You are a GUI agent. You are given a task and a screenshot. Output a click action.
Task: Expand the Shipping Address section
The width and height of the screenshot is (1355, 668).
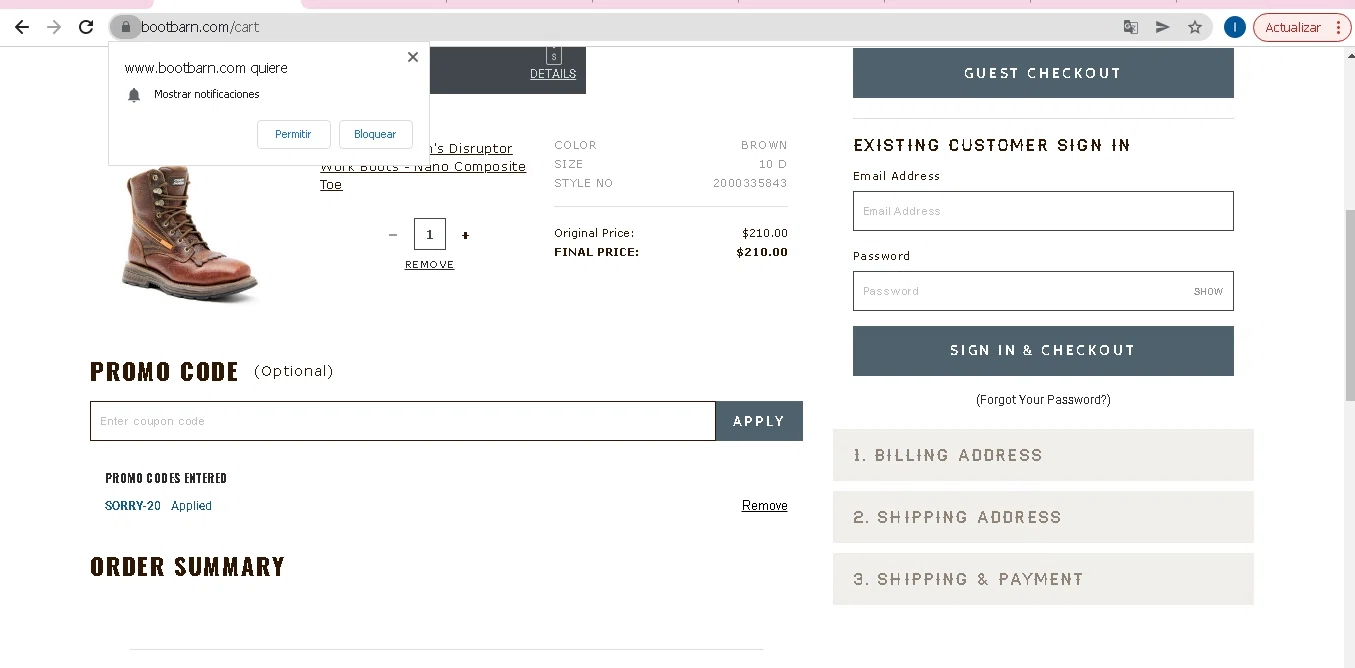click(1043, 517)
